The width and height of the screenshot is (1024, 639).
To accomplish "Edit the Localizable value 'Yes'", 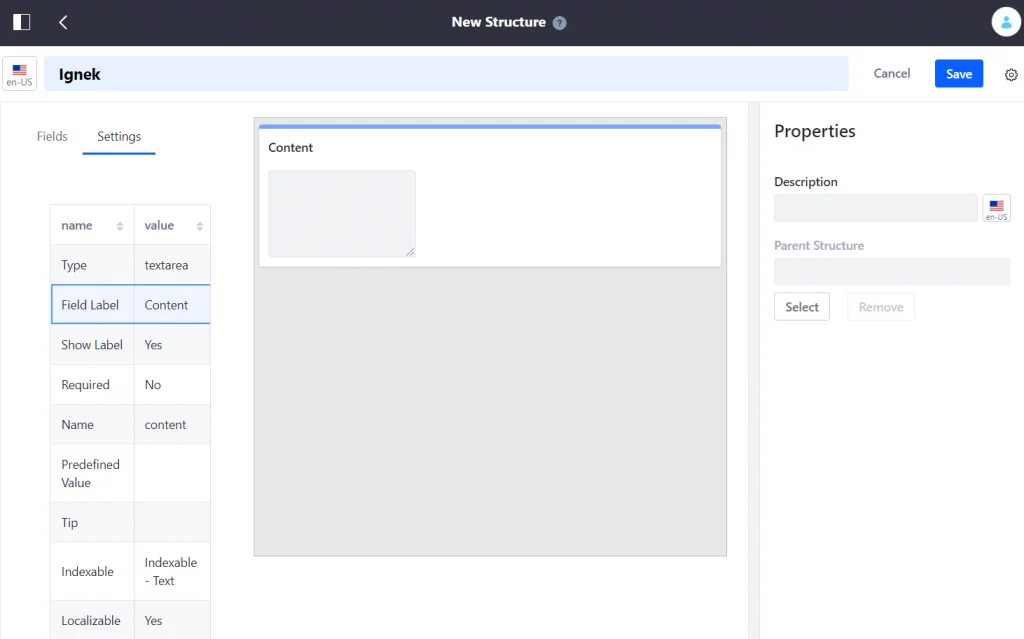I will tap(172, 620).
